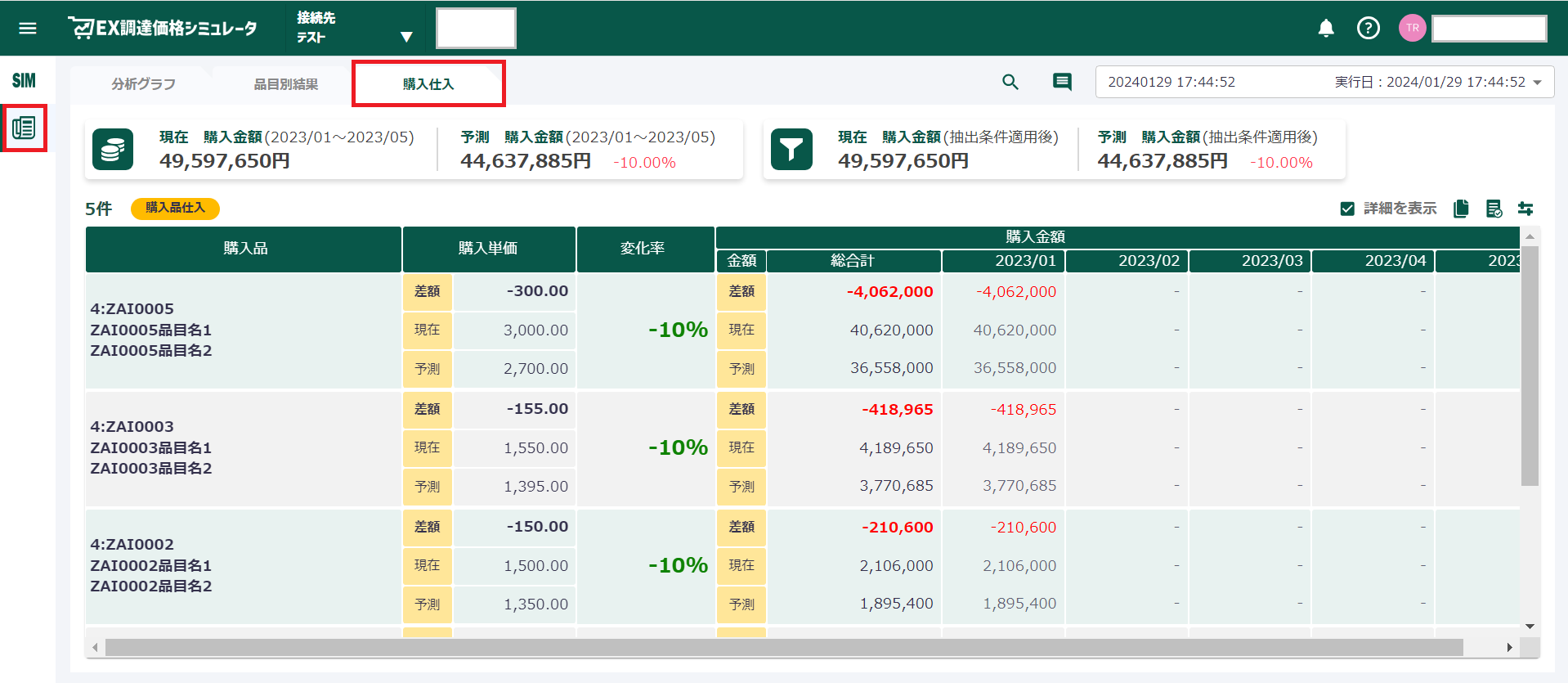Click the table scroll down arrow

(1530, 627)
